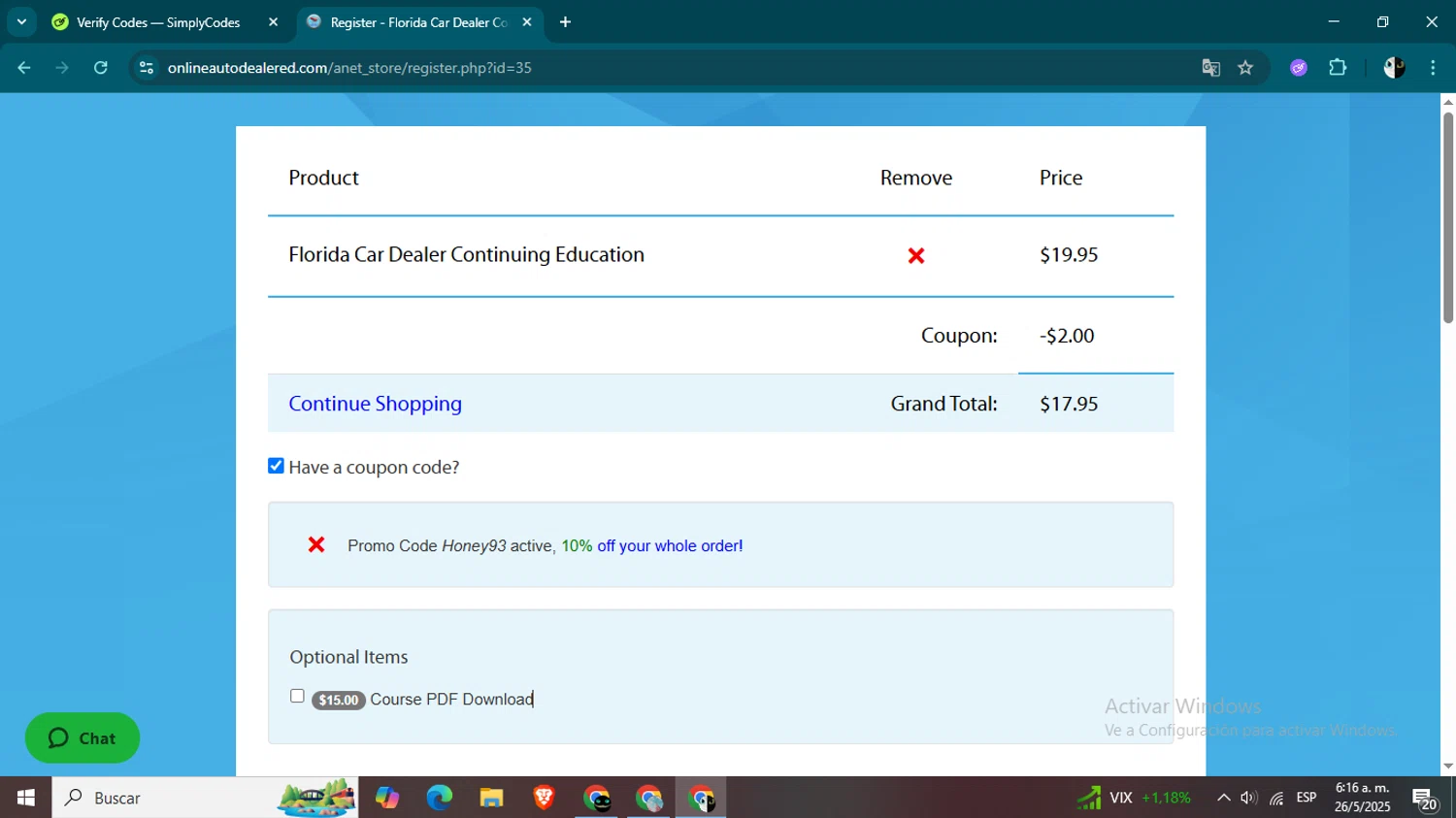Remove the Honey93 promo code red X

(316, 545)
